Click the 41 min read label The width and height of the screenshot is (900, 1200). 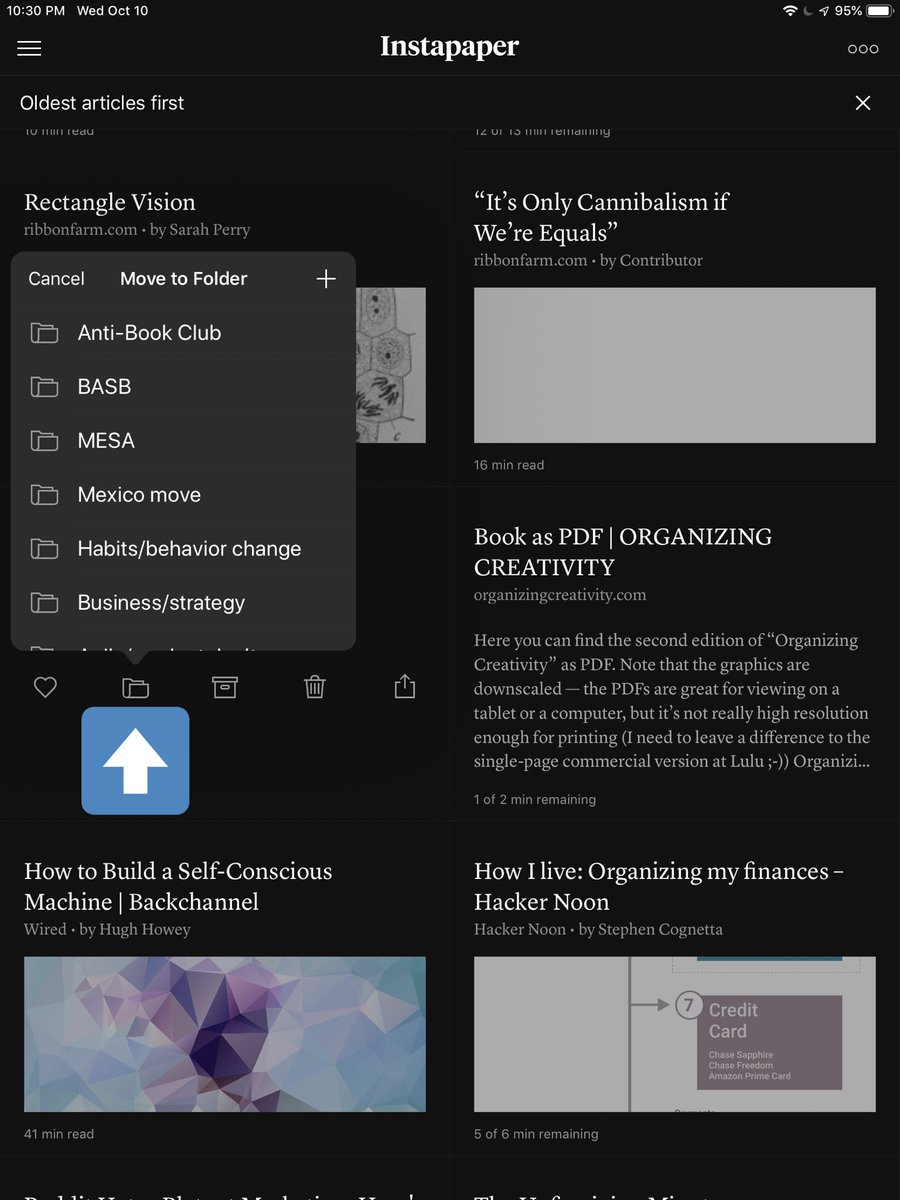pos(59,1134)
